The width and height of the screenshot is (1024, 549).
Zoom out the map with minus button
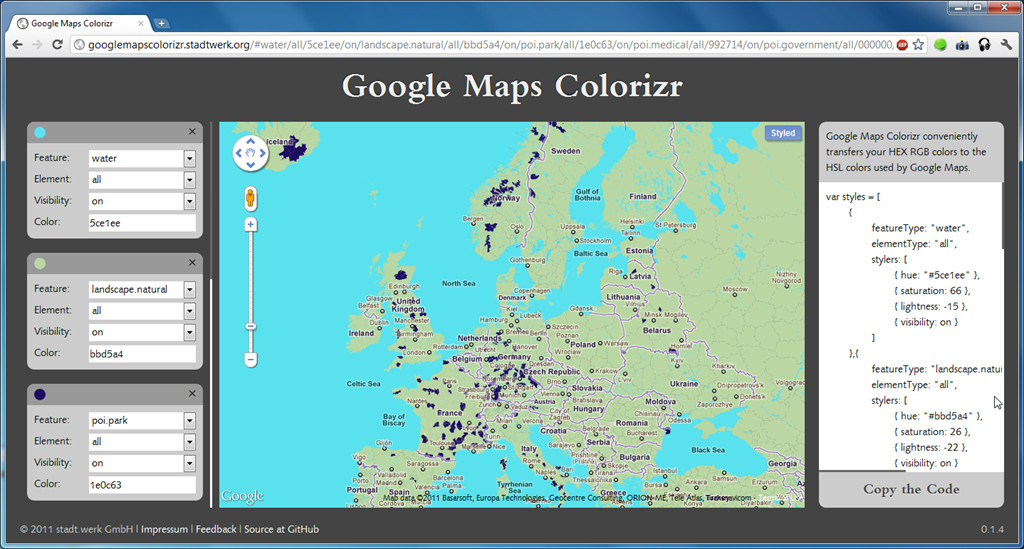250,360
